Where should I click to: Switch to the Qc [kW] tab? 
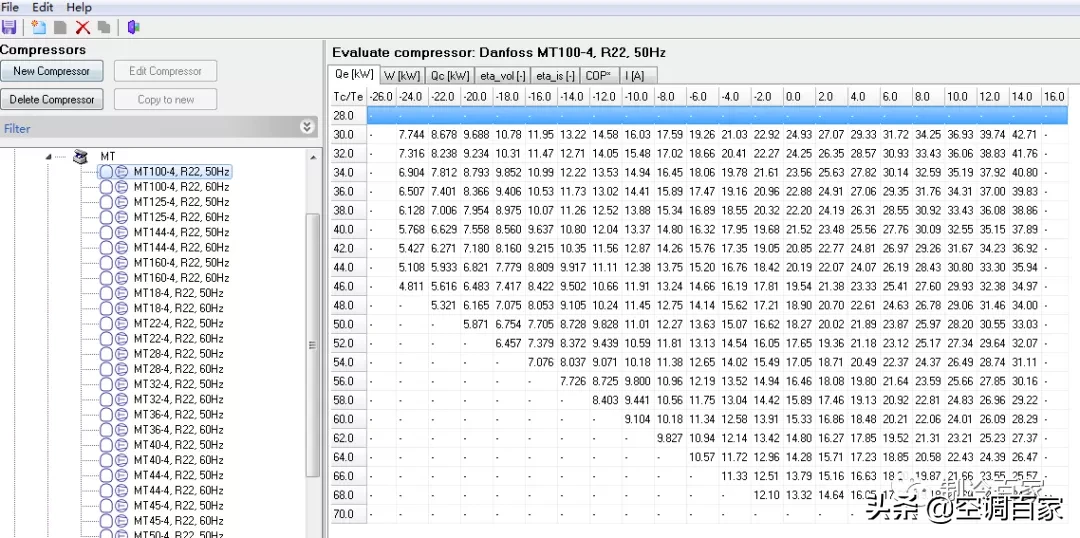(450, 76)
